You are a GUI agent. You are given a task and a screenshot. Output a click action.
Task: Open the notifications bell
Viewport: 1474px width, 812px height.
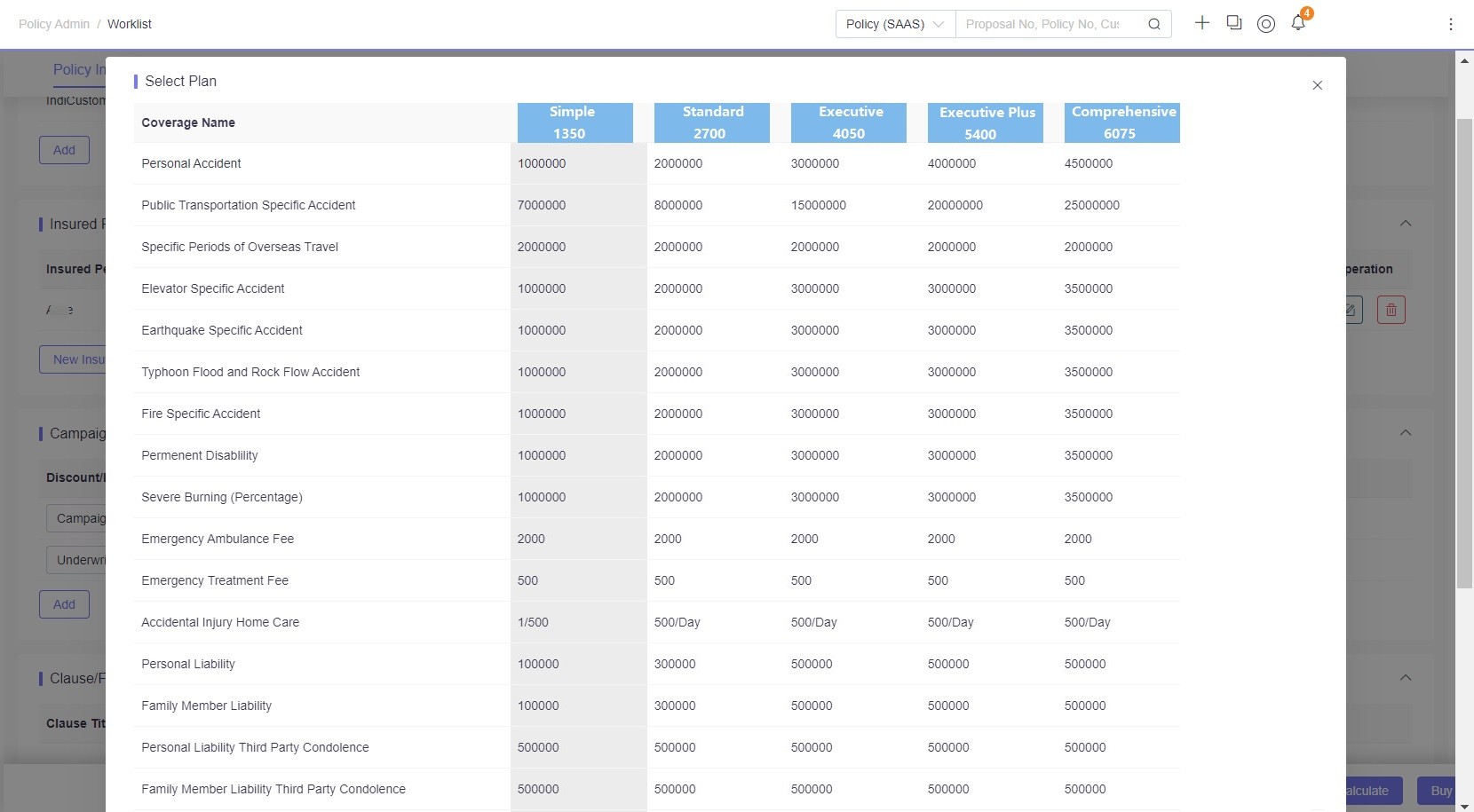(1298, 23)
